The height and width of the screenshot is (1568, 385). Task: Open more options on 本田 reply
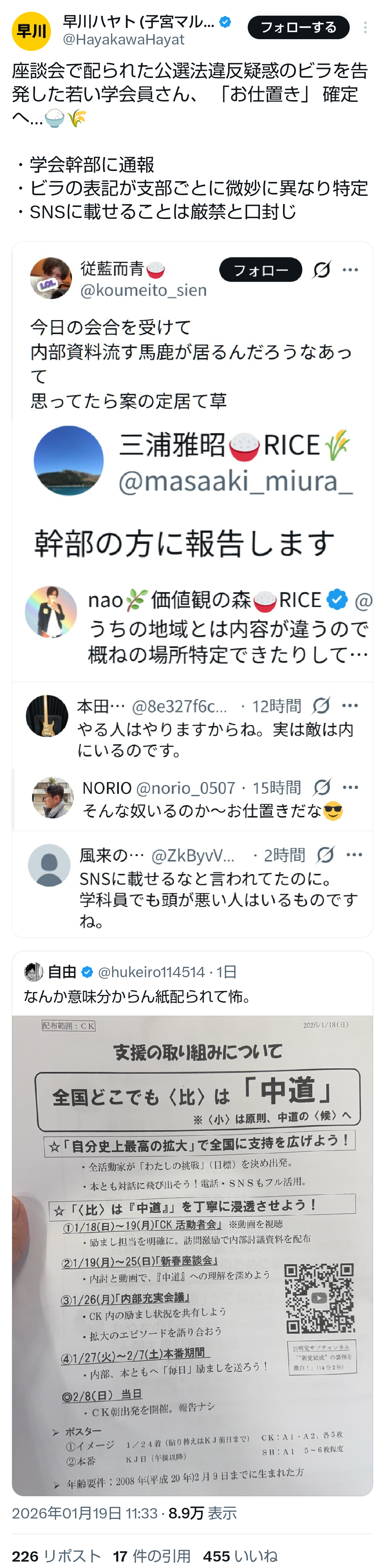[350, 705]
